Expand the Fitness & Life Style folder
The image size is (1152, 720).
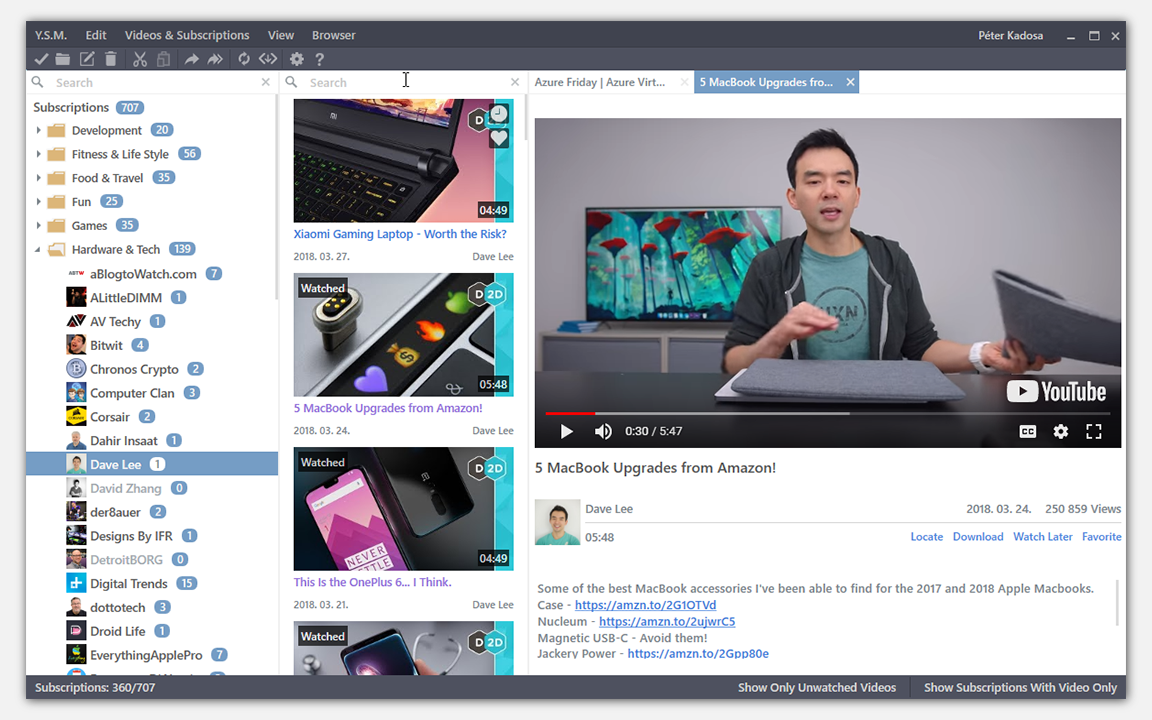pyautogui.click(x=38, y=154)
